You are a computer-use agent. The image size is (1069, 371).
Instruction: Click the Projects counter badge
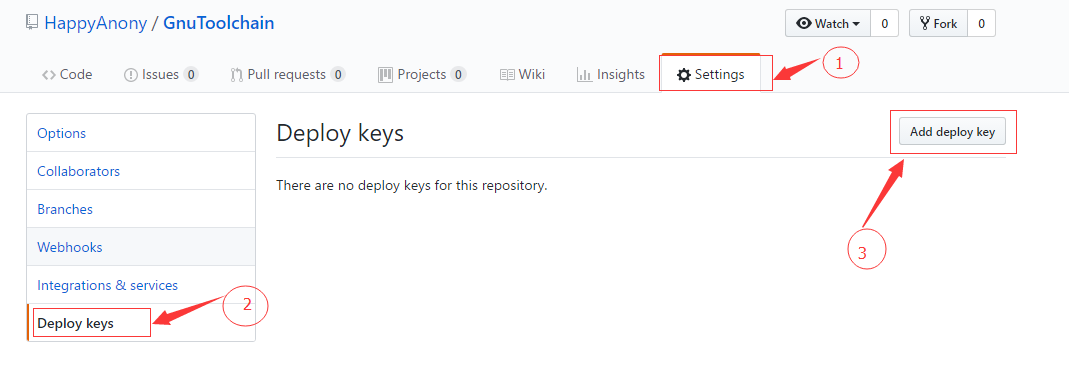[458, 74]
